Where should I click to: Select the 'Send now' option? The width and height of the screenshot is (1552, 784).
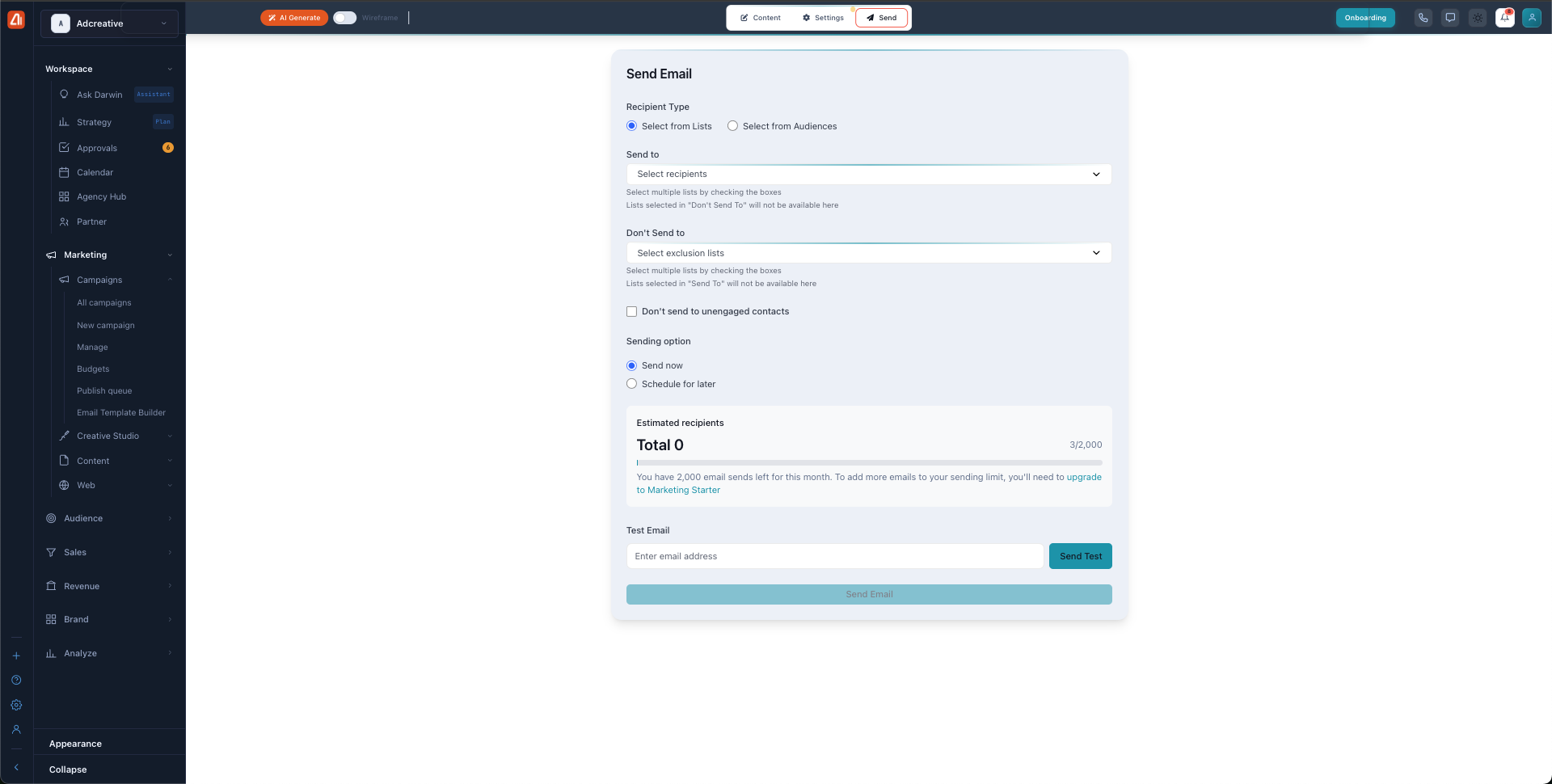(632, 365)
